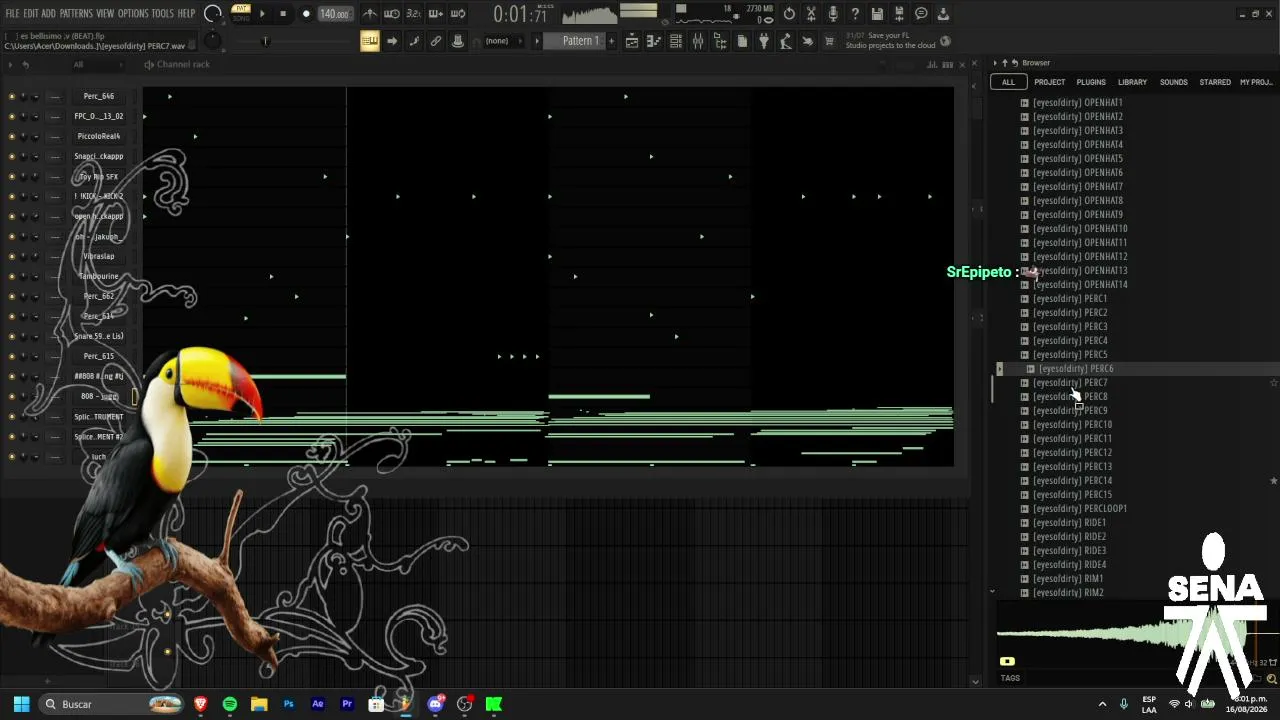Click the render/export audio icon

point(899,14)
